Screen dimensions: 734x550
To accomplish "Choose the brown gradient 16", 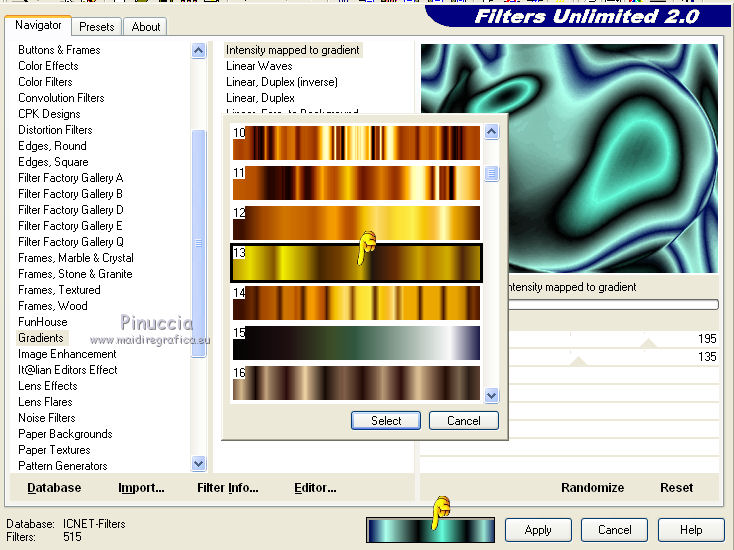I will click(x=356, y=383).
